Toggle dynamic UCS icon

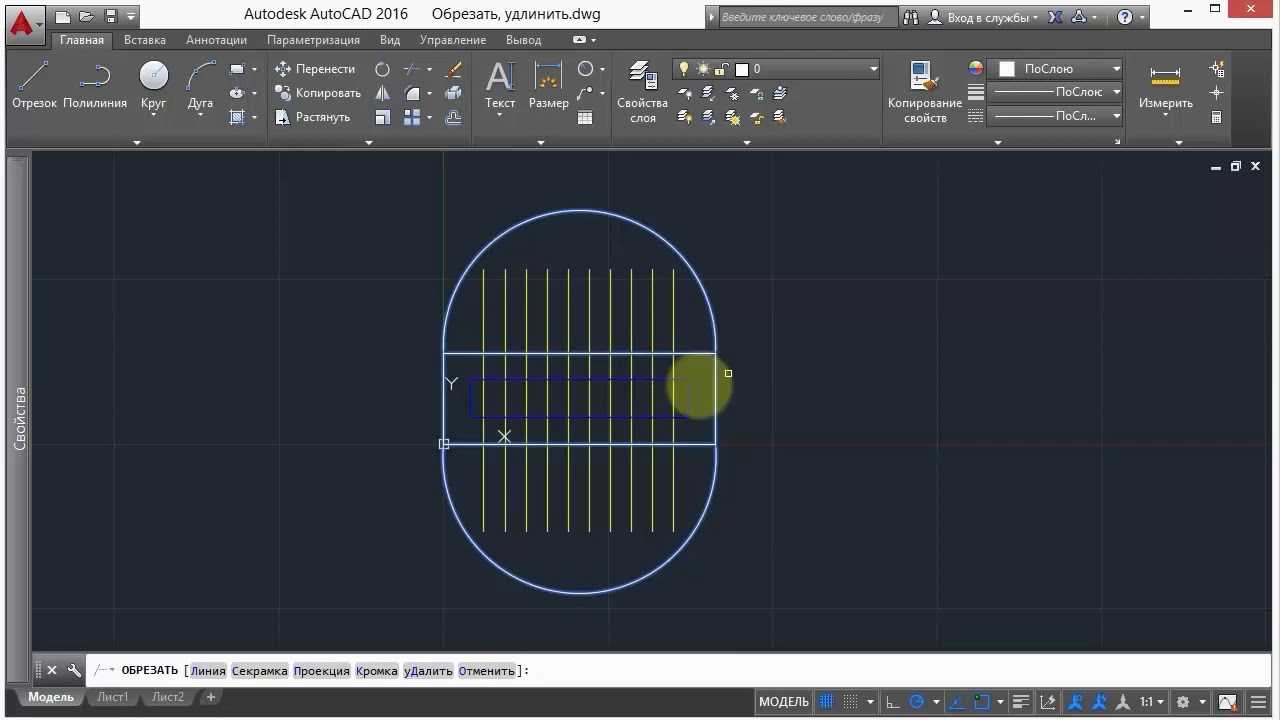coord(1047,701)
